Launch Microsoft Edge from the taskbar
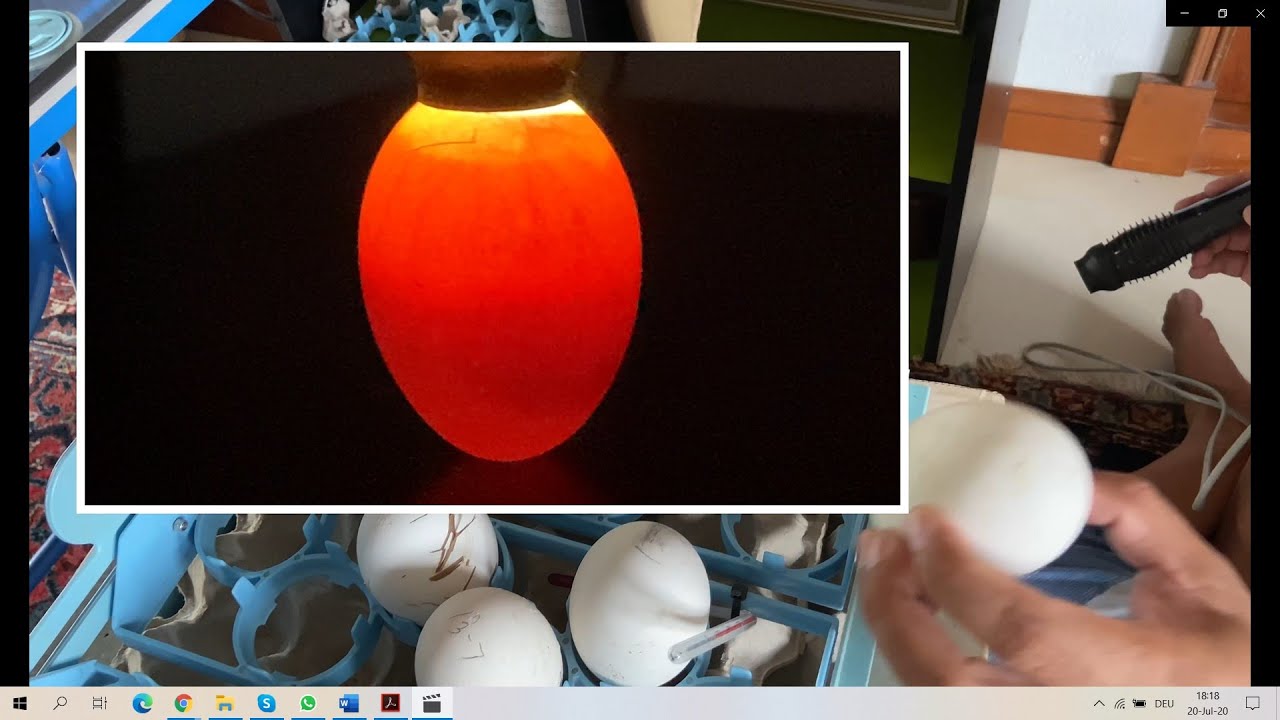This screenshot has width=1280, height=720. pyautogui.click(x=142, y=703)
